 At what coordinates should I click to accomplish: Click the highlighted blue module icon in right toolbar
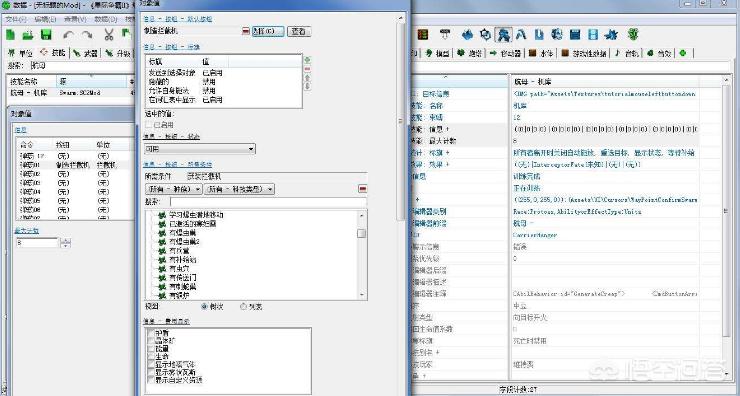tap(505, 34)
